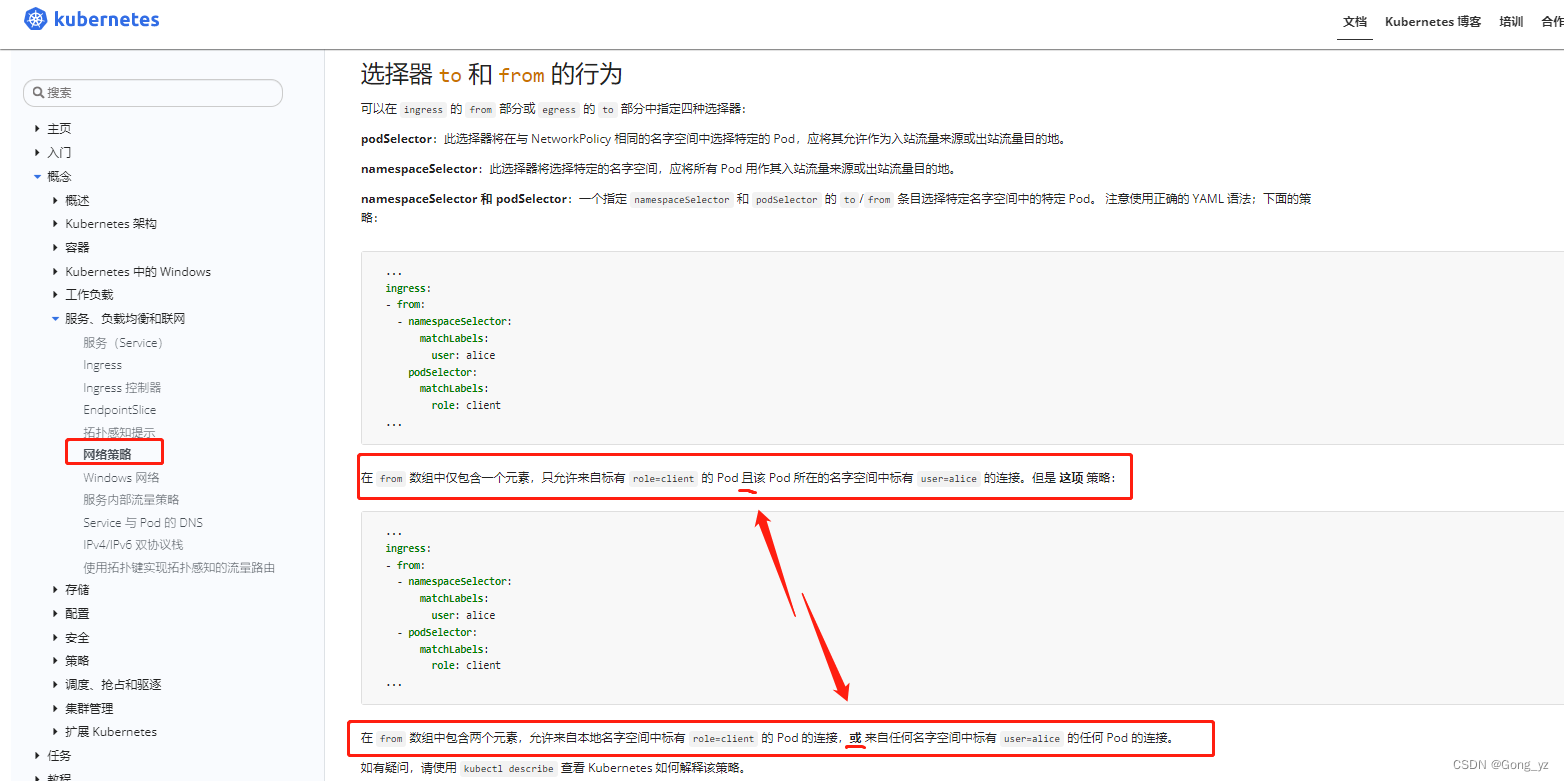Expand Kubernetes 中的 Windows arrow
Viewport: 1564px width, 781px height.
[56, 272]
